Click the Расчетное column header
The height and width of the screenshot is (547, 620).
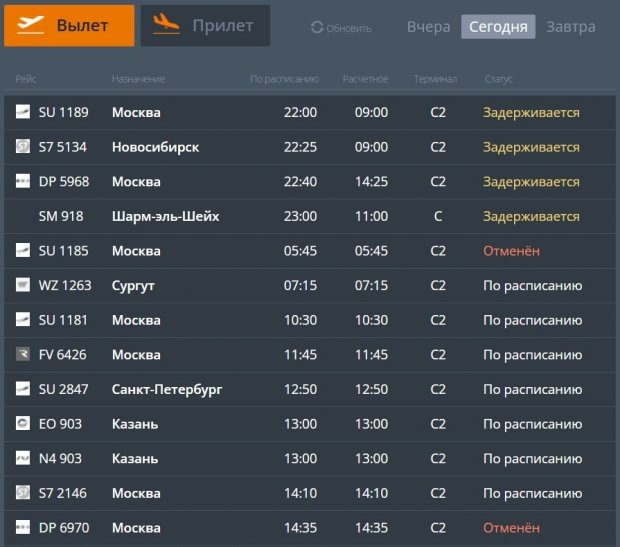point(365,79)
